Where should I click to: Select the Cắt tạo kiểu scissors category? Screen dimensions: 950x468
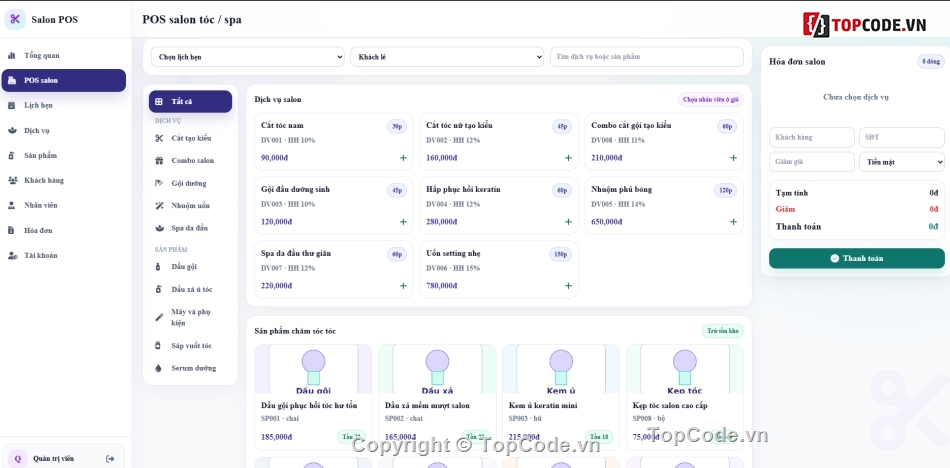pos(190,138)
